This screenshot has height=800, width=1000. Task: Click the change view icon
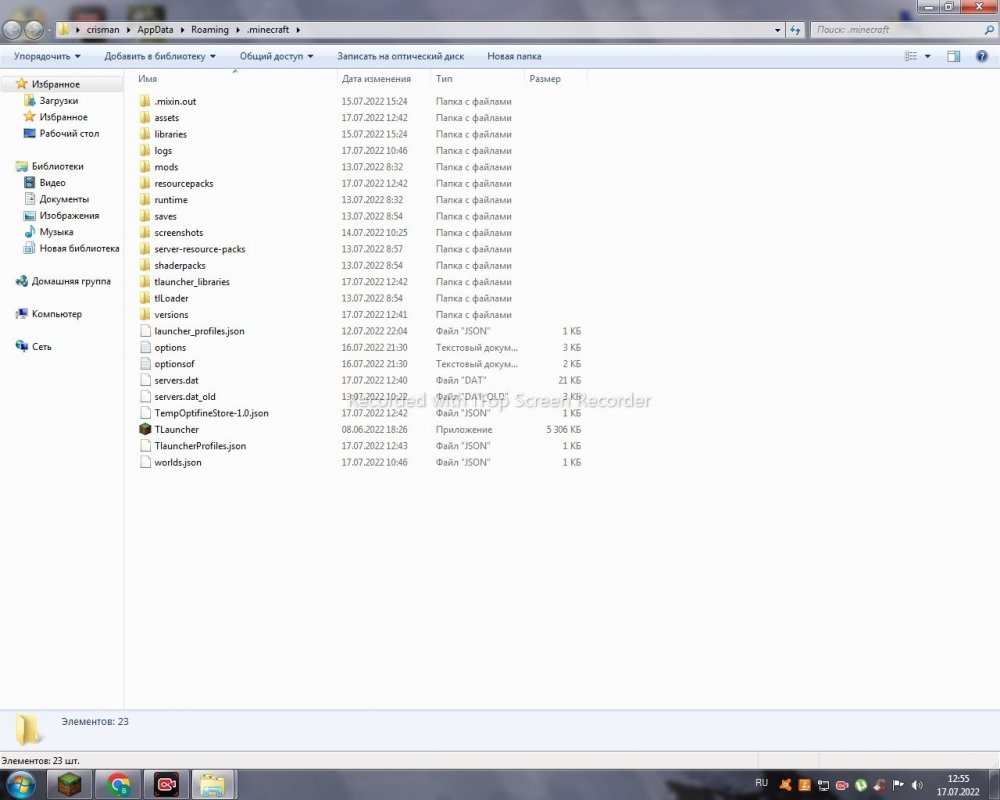(911, 56)
